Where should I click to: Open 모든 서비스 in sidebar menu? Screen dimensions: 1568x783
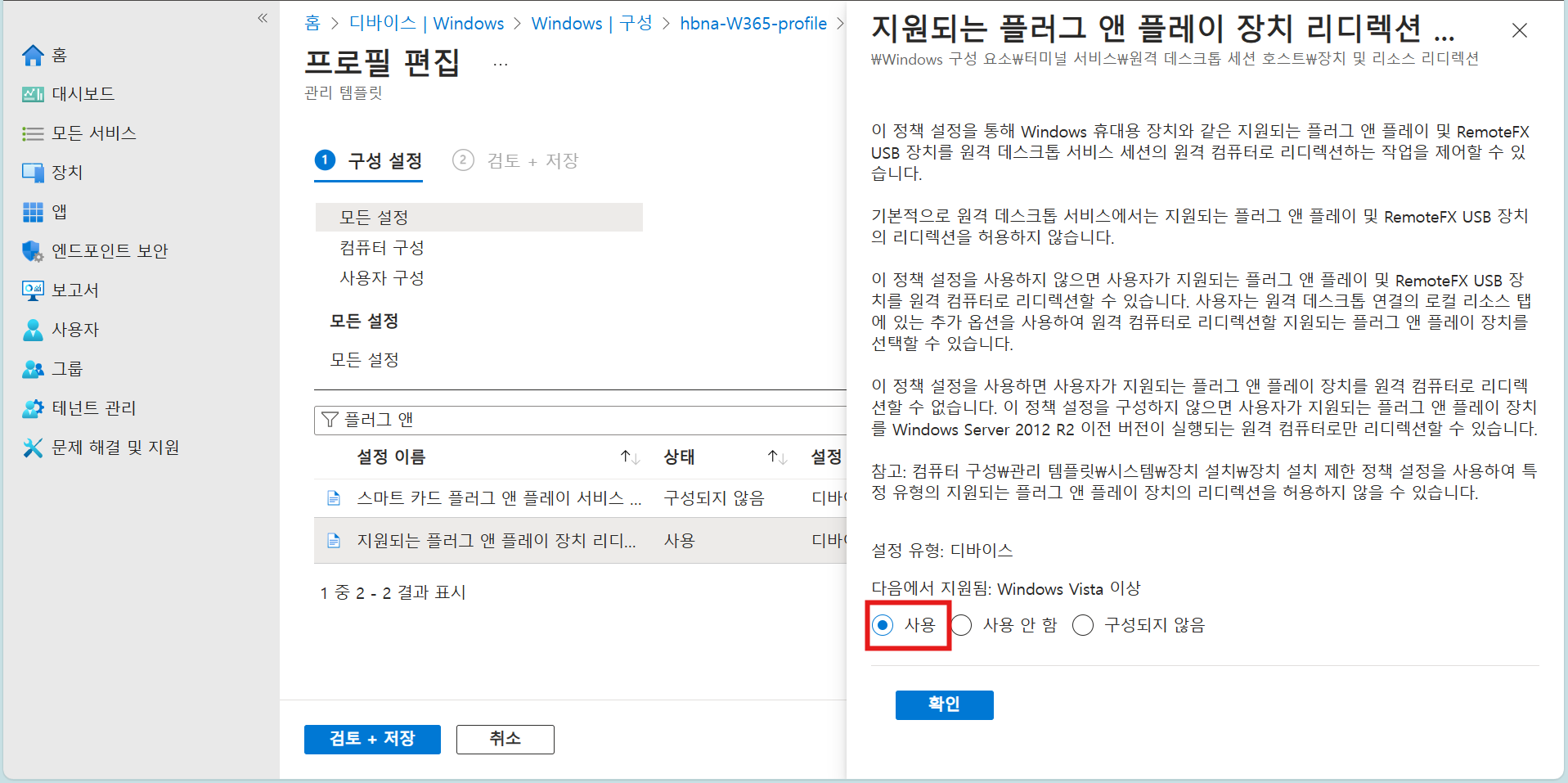[x=94, y=133]
